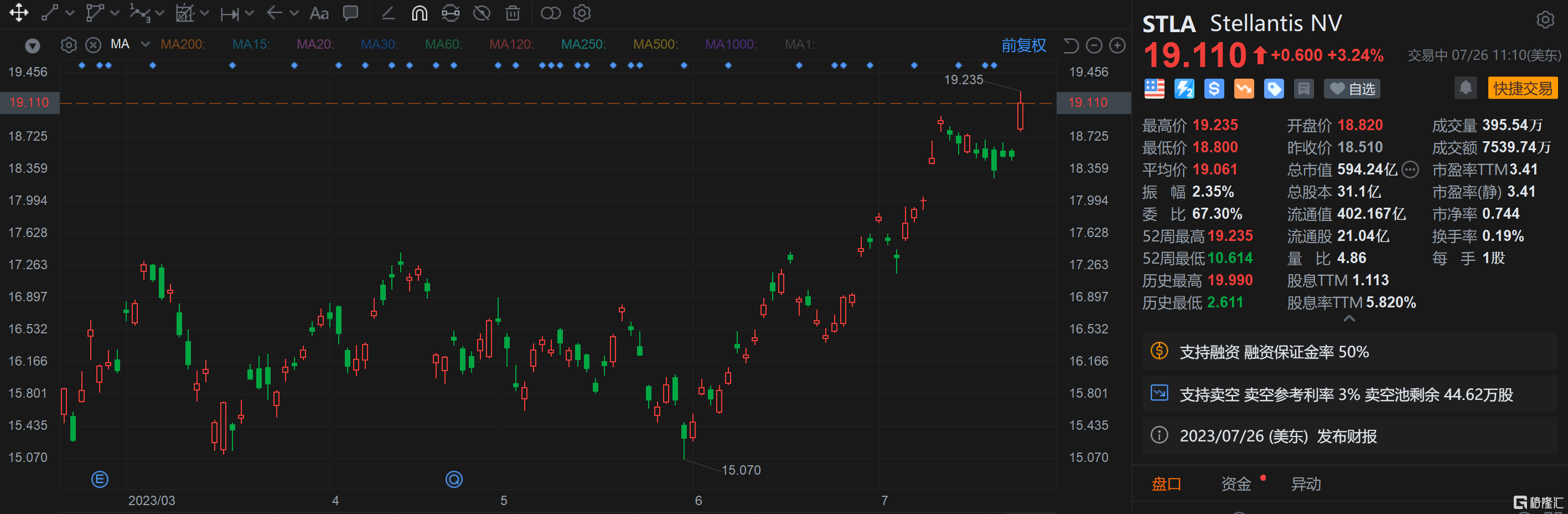The height and width of the screenshot is (514, 1568).
Task: Click the 快捷交易 quick trade button
Action: point(1522,88)
